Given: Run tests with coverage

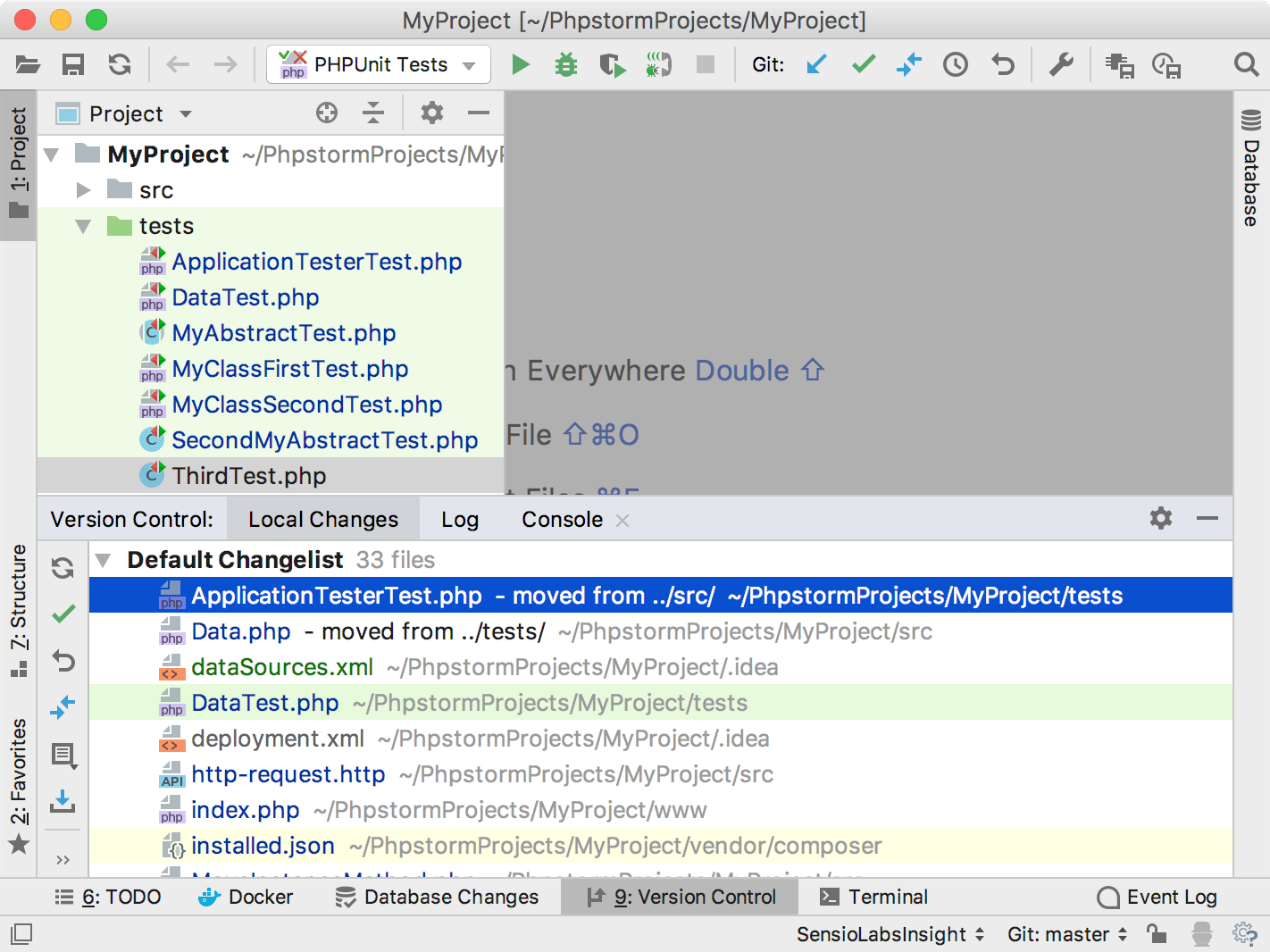Looking at the screenshot, I should (613, 64).
